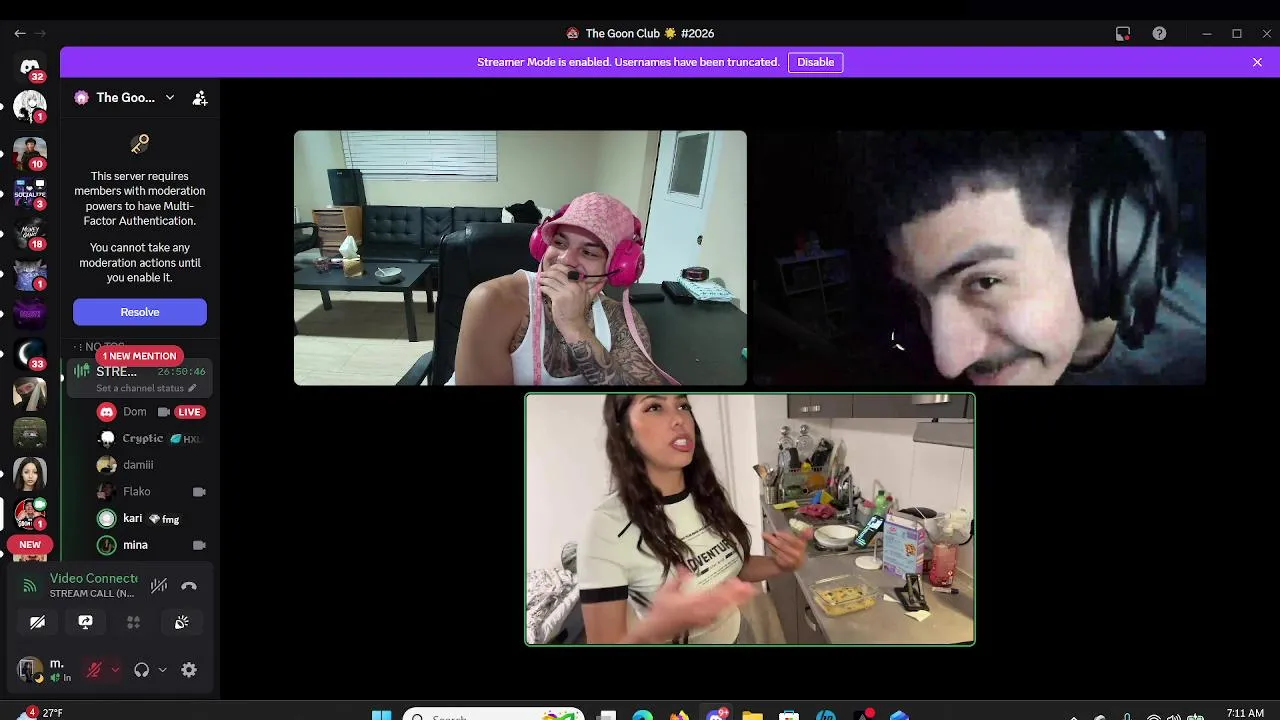Open the activities icon in voice panel
Image resolution: width=1280 pixels, height=720 pixels.
tap(133, 622)
